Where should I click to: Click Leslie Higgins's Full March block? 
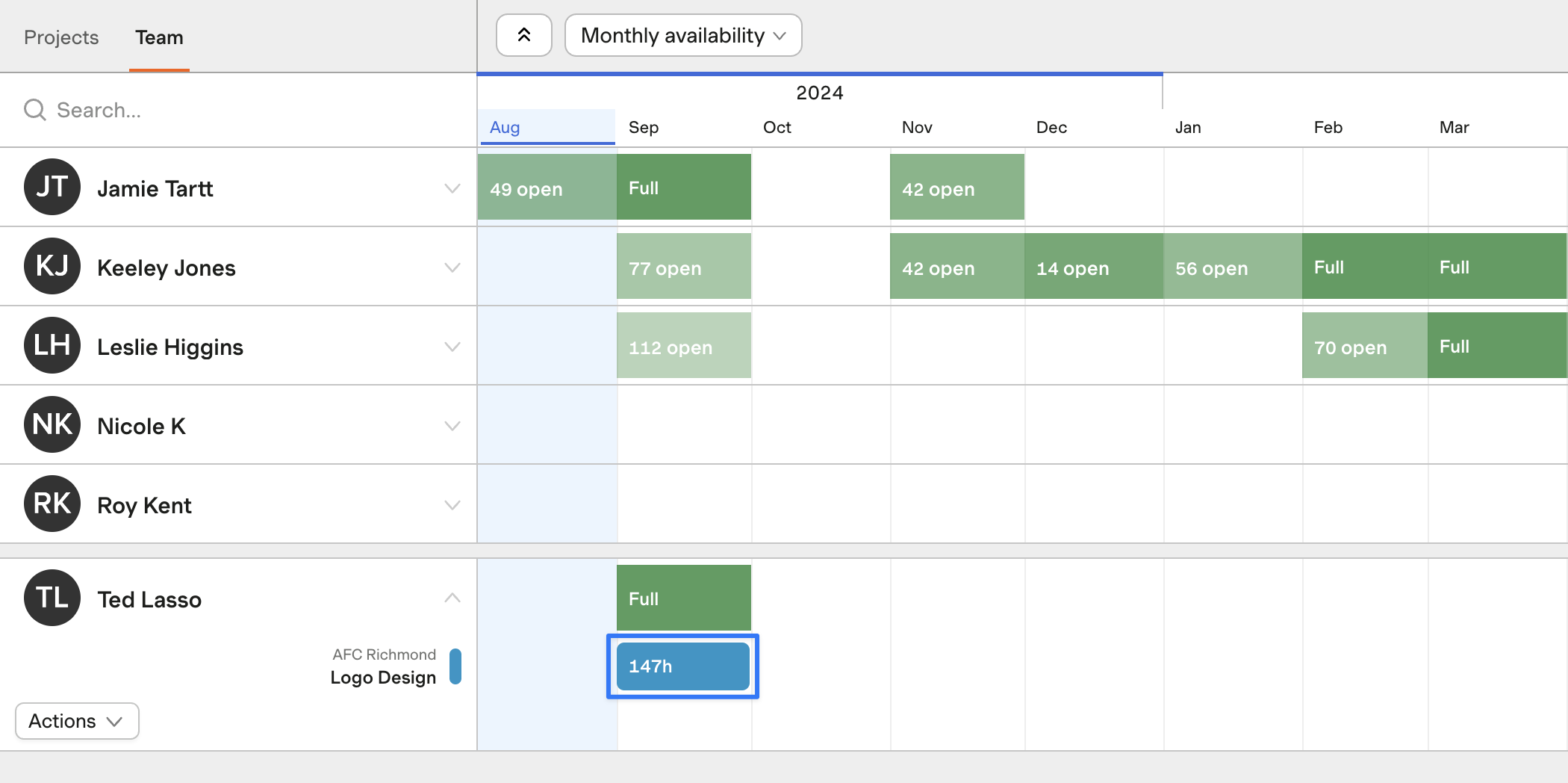[1497, 345]
